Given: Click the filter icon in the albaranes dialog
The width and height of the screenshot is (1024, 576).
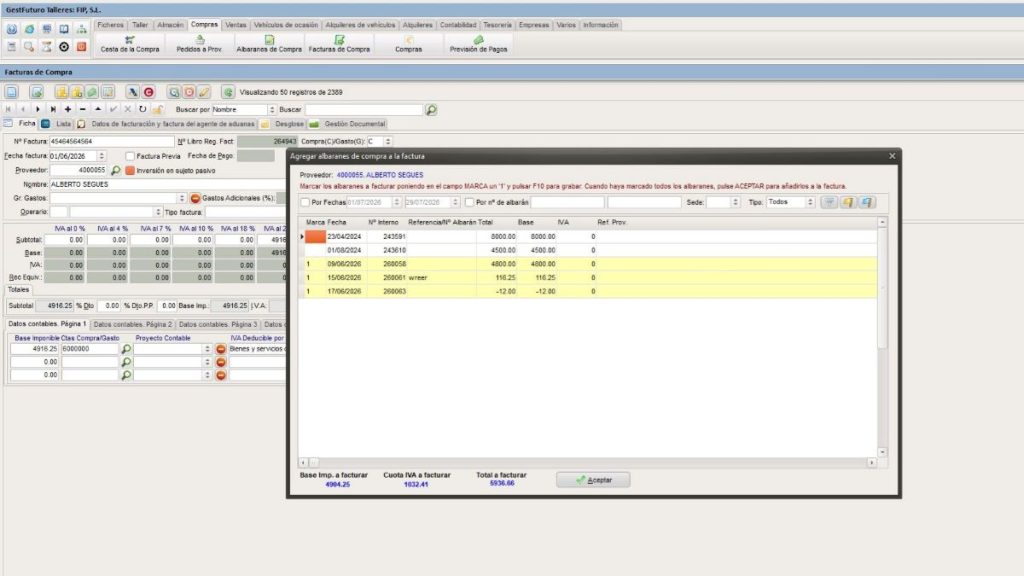Looking at the screenshot, I should tap(829, 202).
